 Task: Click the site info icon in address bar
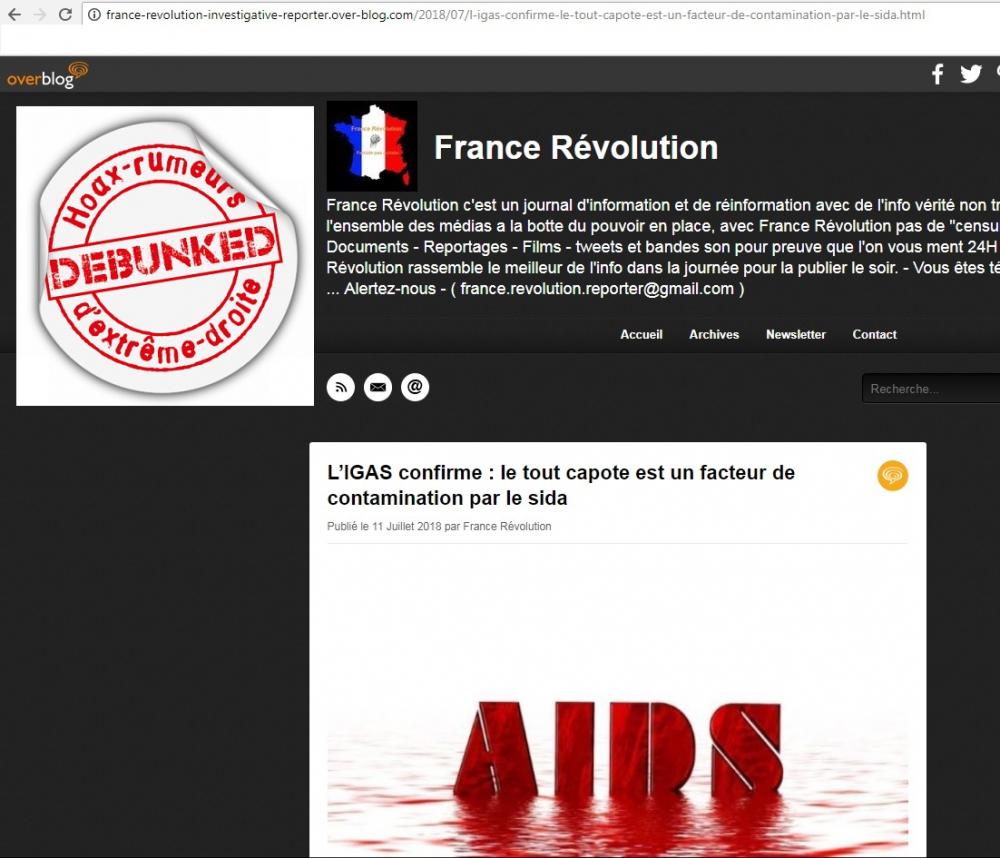(94, 15)
